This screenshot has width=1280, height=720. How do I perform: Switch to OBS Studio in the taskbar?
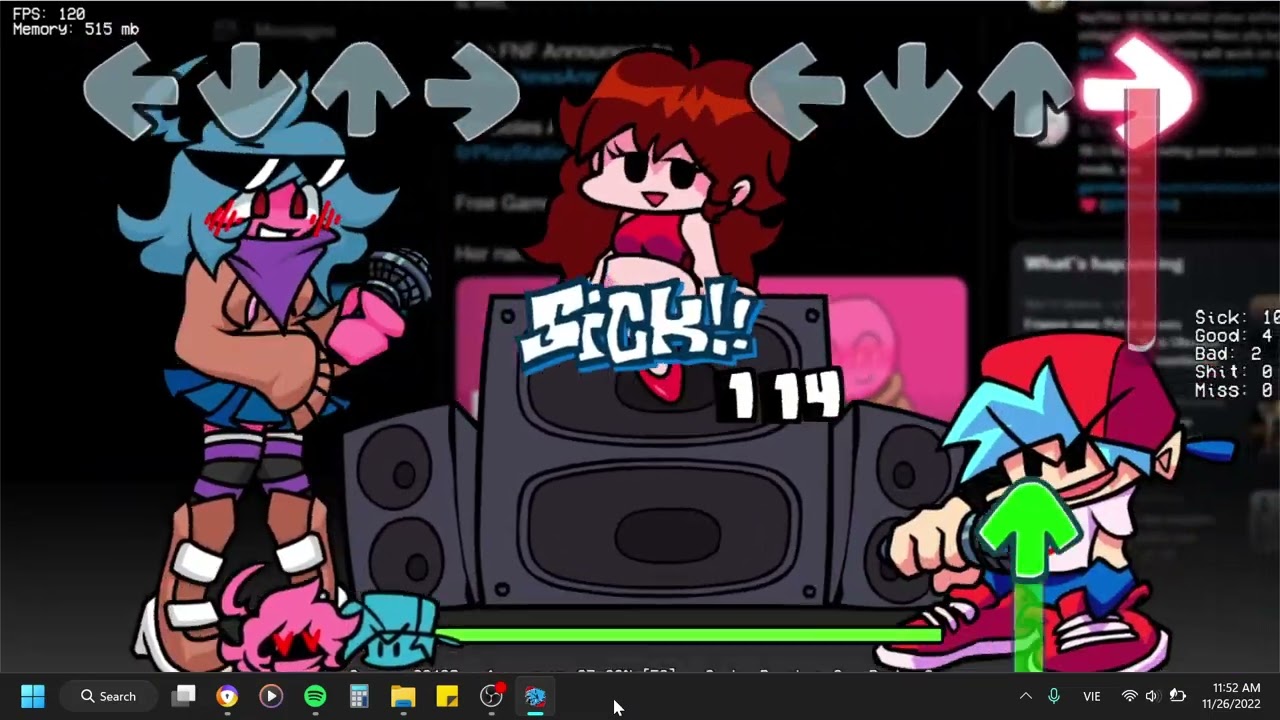[x=491, y=696]
